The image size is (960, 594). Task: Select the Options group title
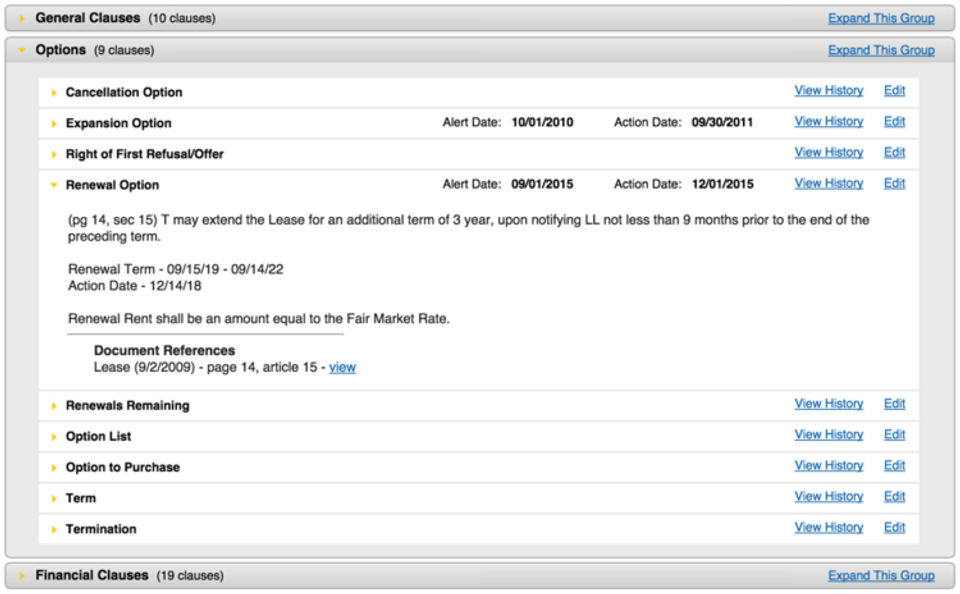(61, 50)
